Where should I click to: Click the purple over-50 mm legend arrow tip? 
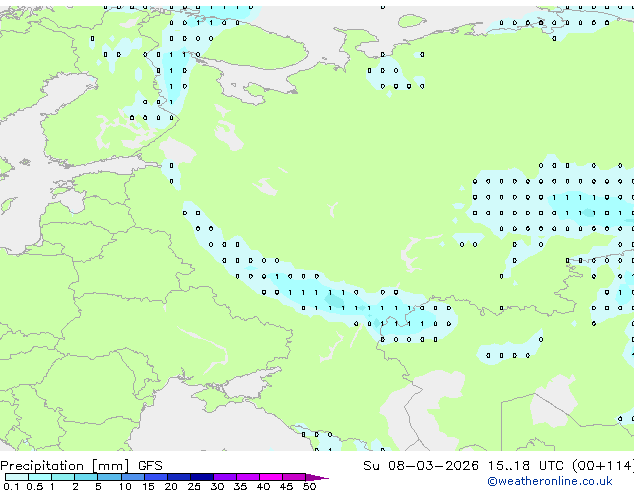click(317, 477)
